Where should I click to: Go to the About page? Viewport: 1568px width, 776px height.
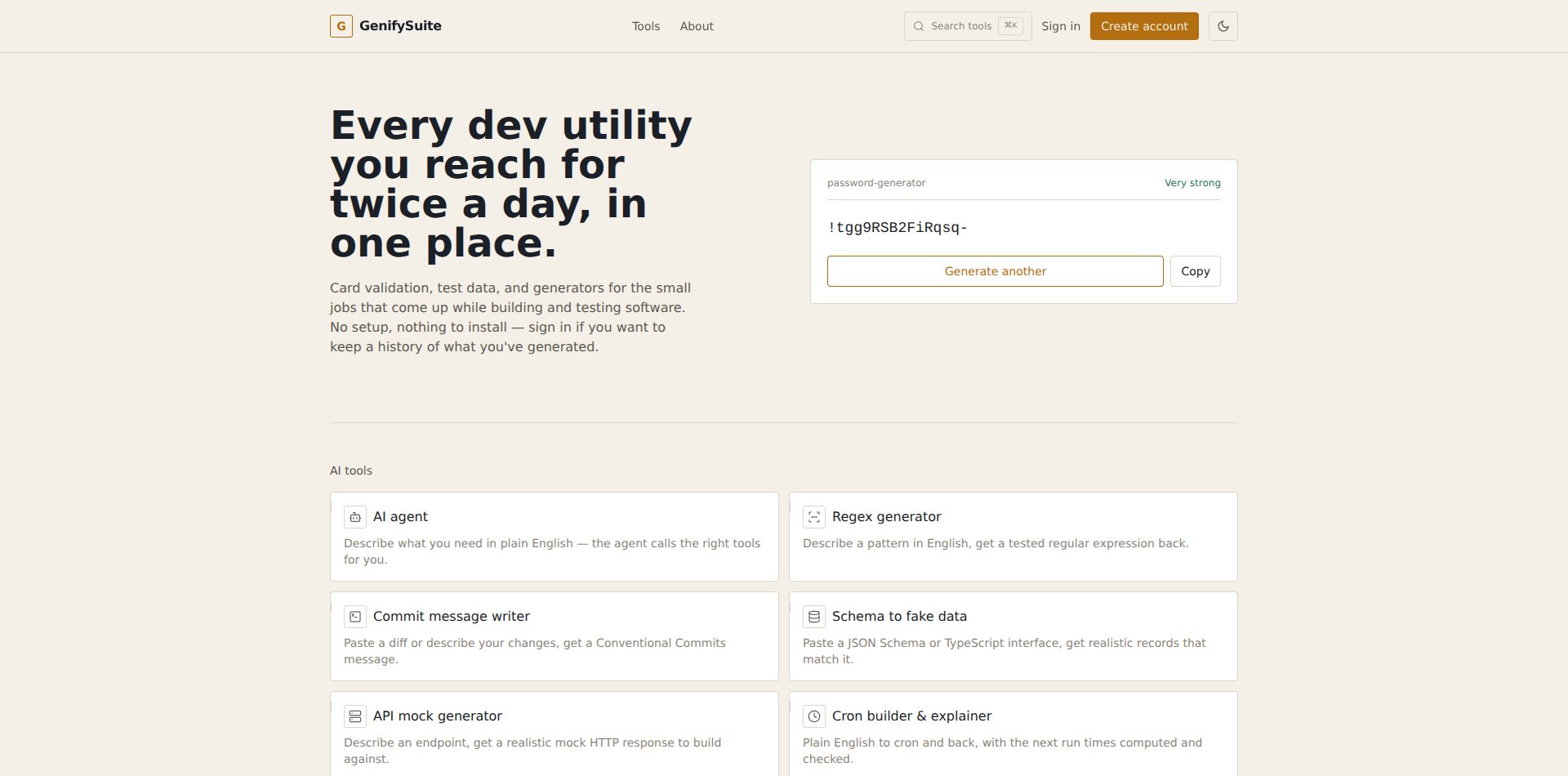(697, 26)
